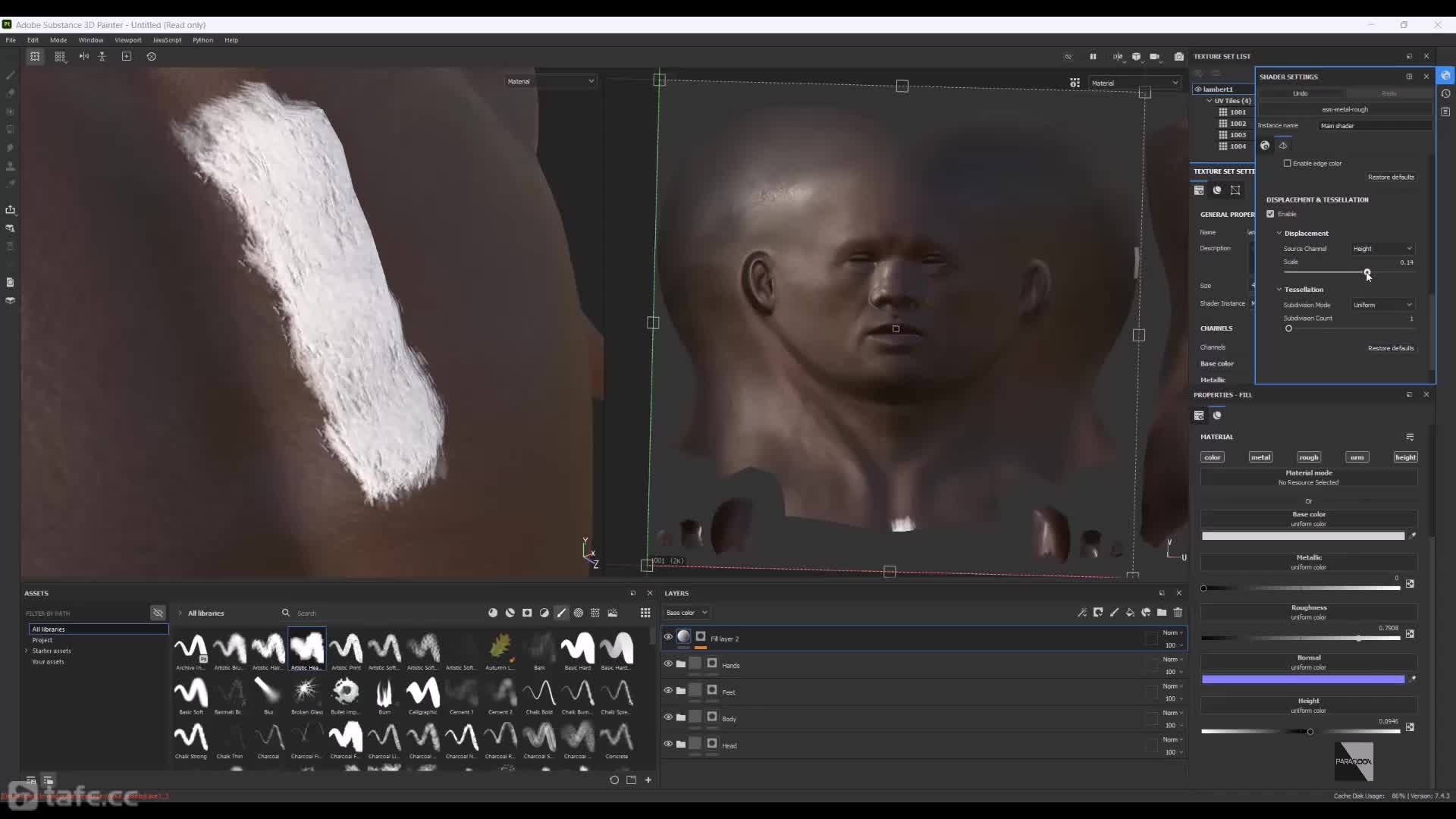The image size is (1456, 819).
Task: Collapse UV Tiles (4) tree
Action: point(1210,101)
